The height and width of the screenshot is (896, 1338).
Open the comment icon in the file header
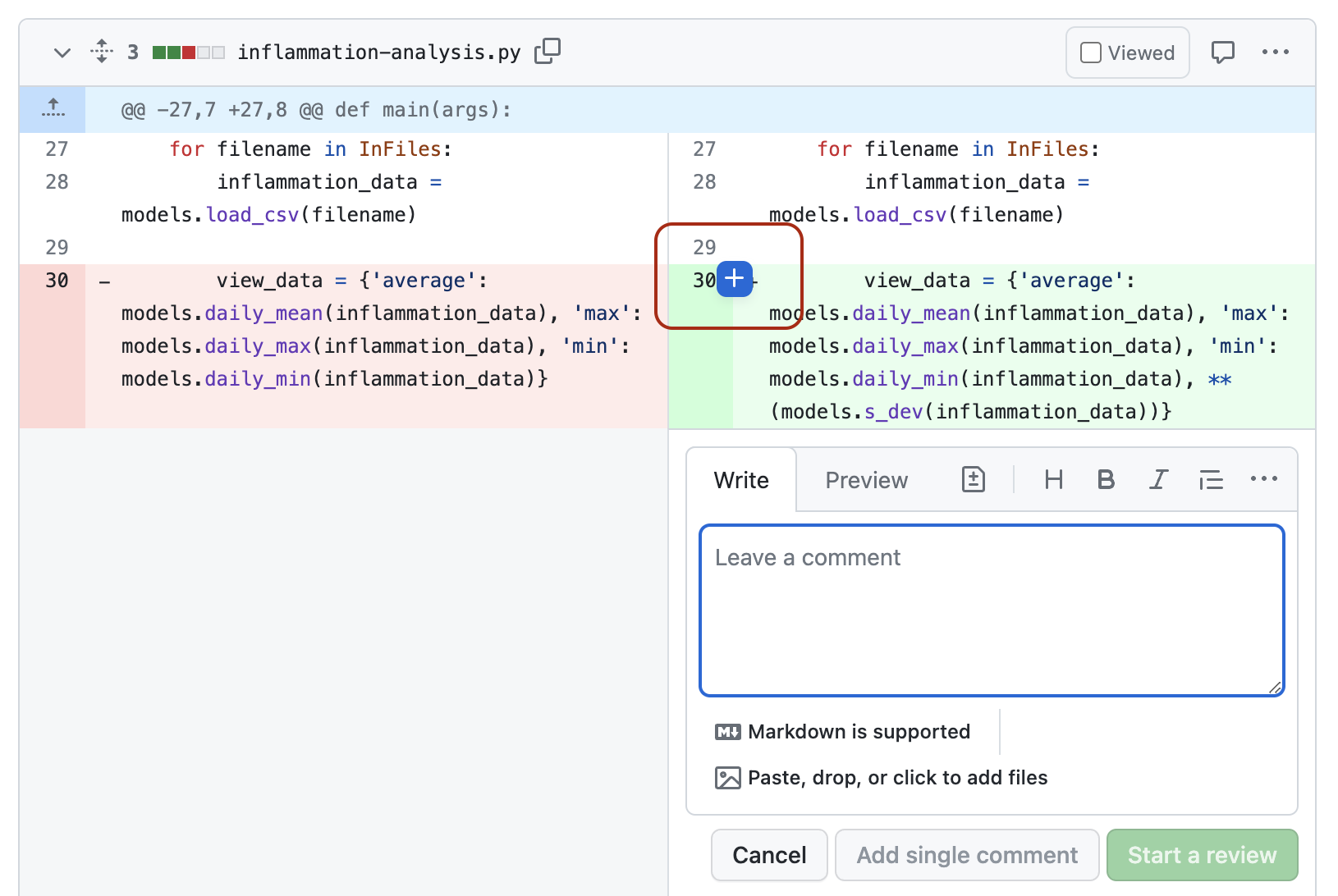[1223, 52]
